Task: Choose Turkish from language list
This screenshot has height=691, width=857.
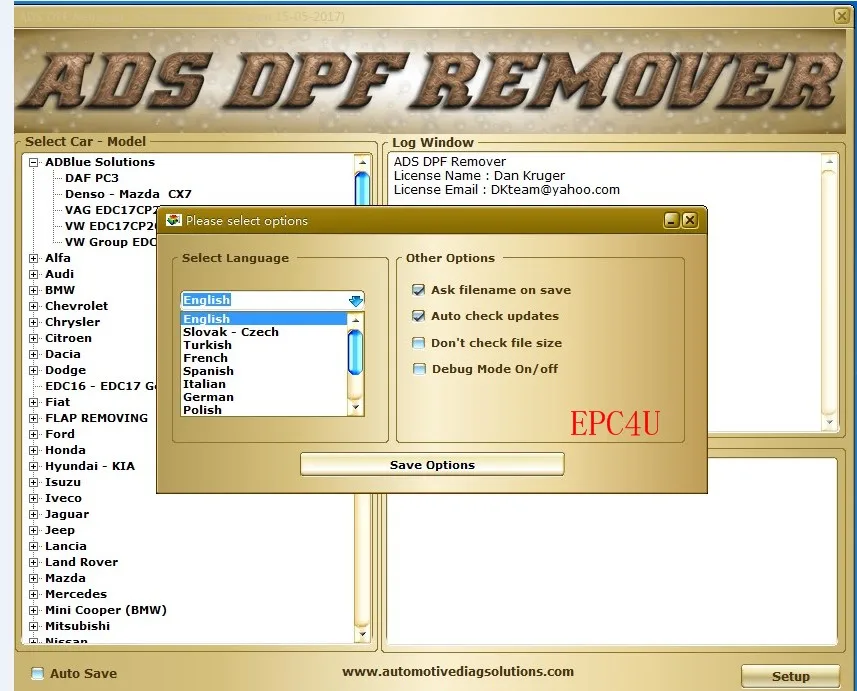Action: (263, 345)
